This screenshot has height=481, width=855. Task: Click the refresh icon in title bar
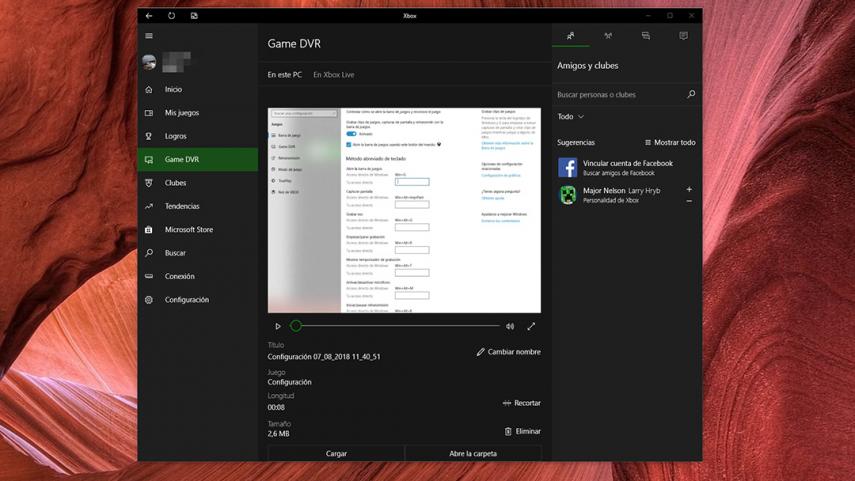coord(171,16)
